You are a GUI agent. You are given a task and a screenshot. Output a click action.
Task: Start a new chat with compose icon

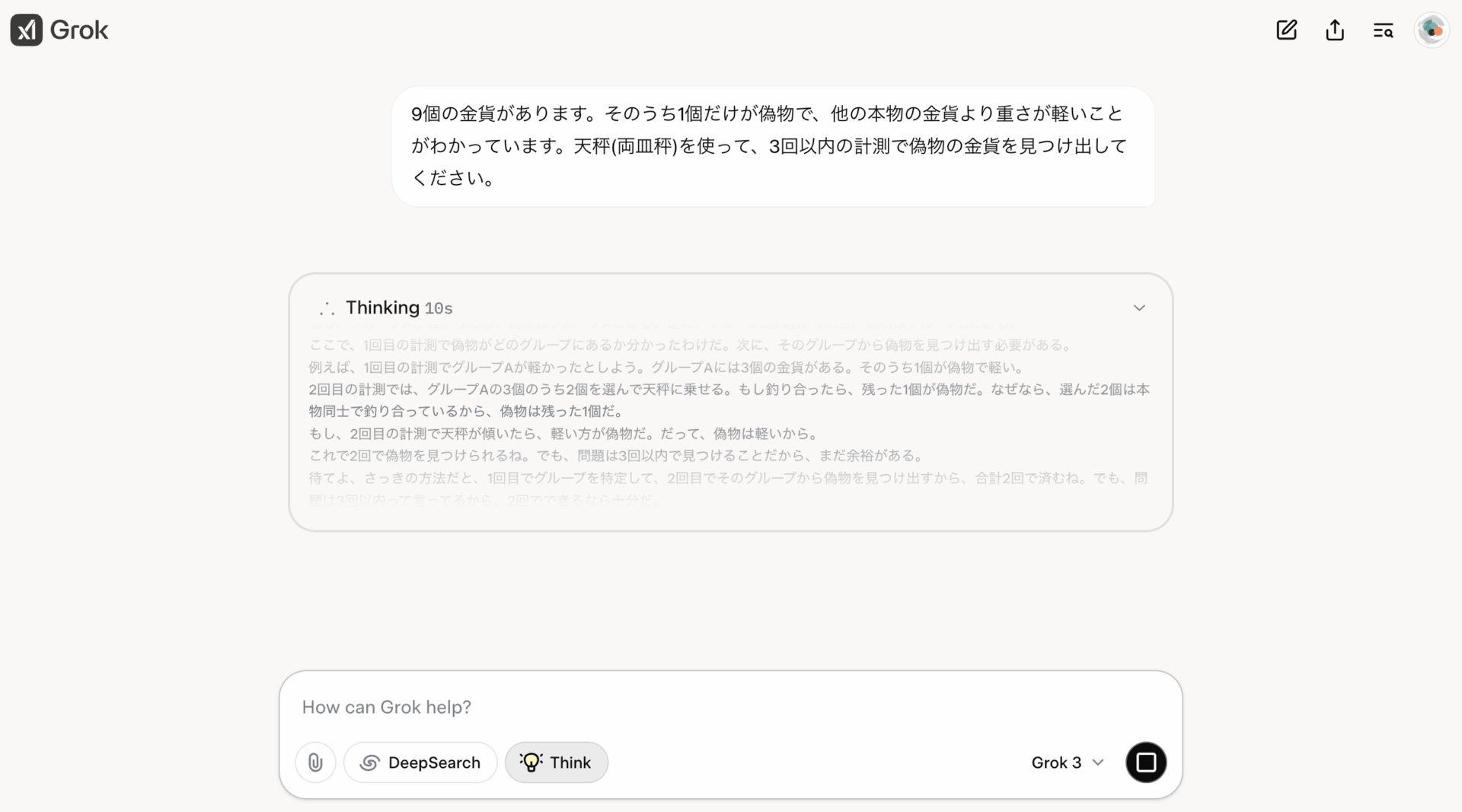(x=1286, y=30)
